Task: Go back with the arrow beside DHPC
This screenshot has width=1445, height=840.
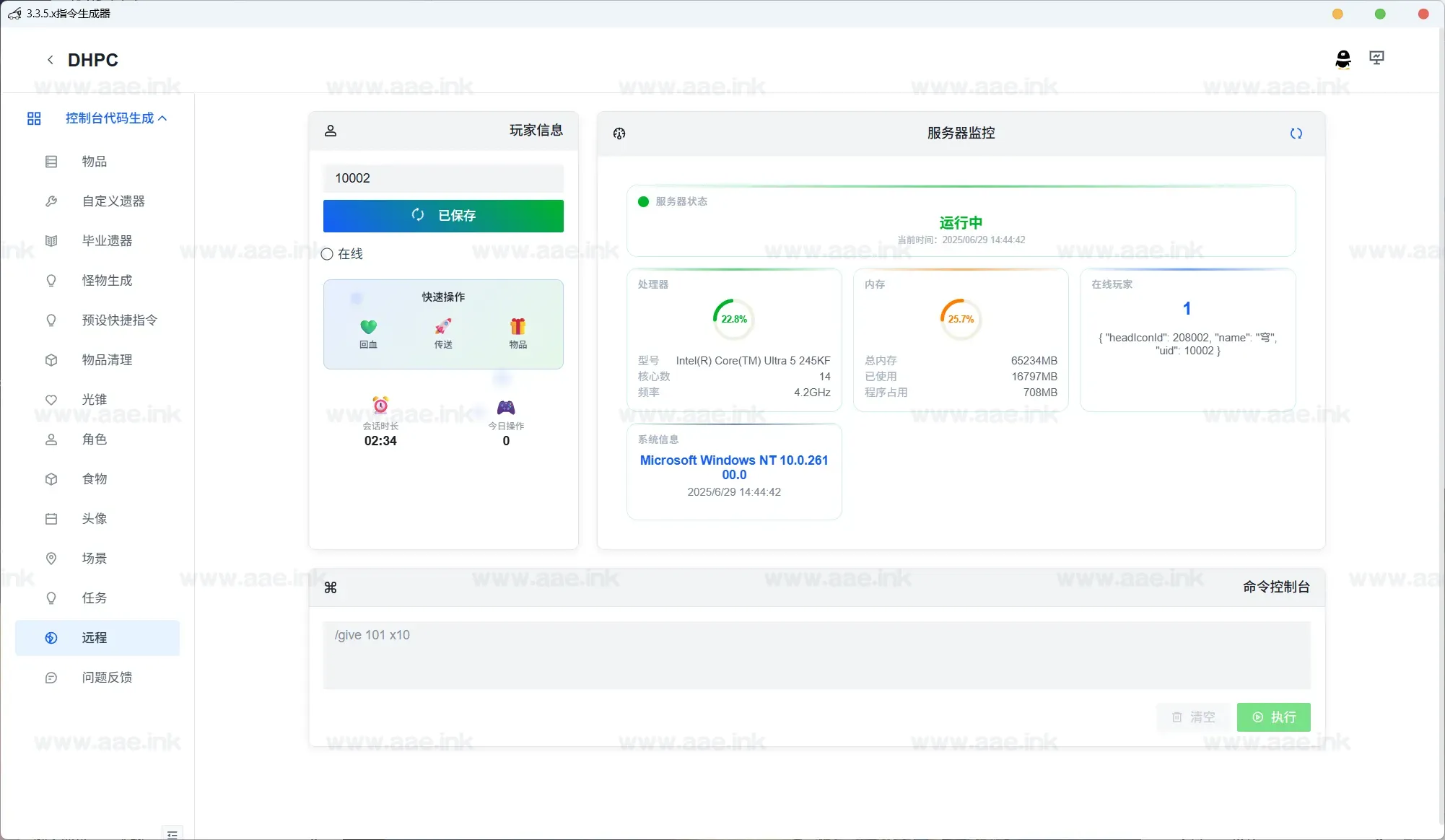Action: (x=50, y=60)
